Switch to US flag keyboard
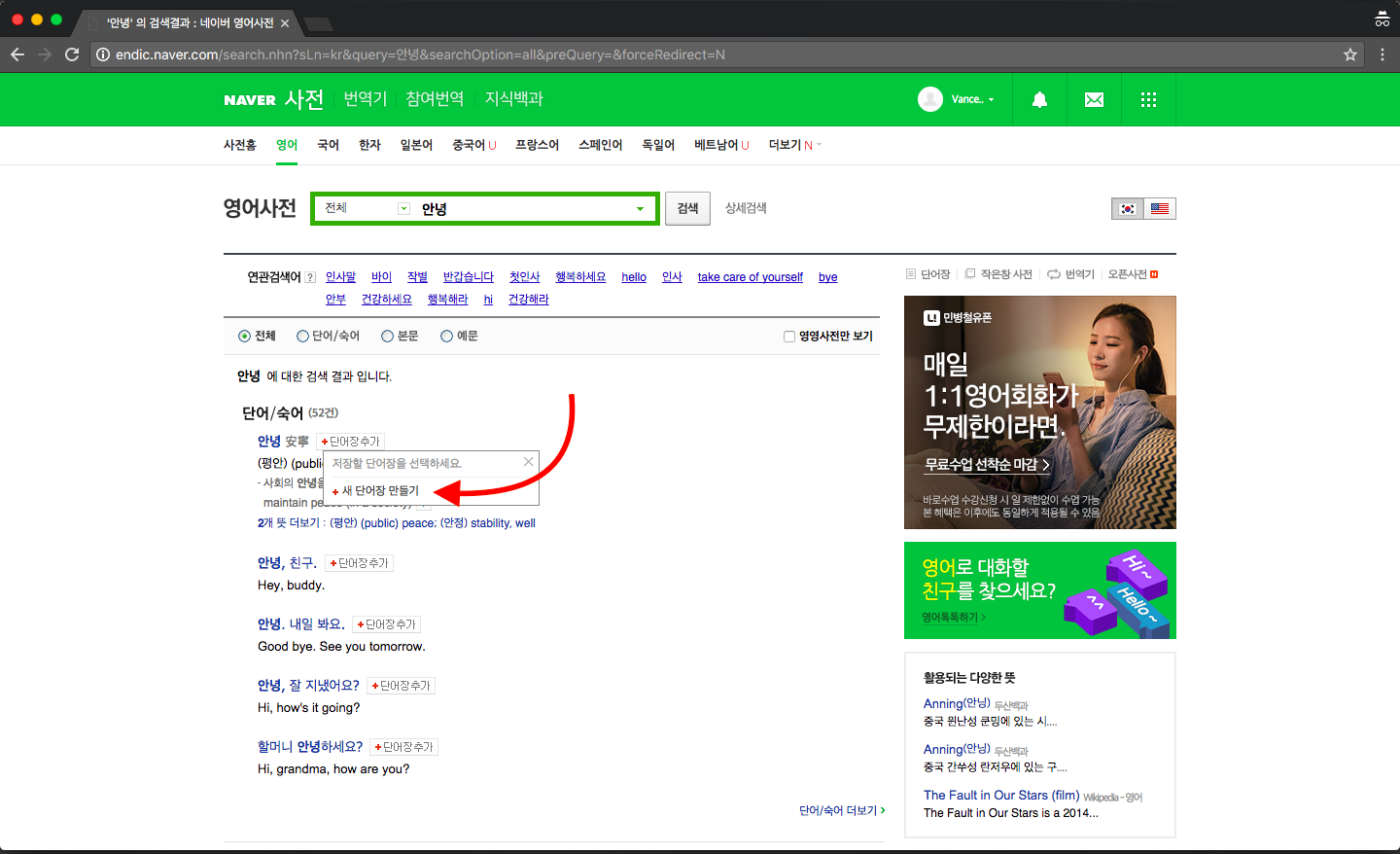This screenshot has height=854, width=1400. 1160,208
